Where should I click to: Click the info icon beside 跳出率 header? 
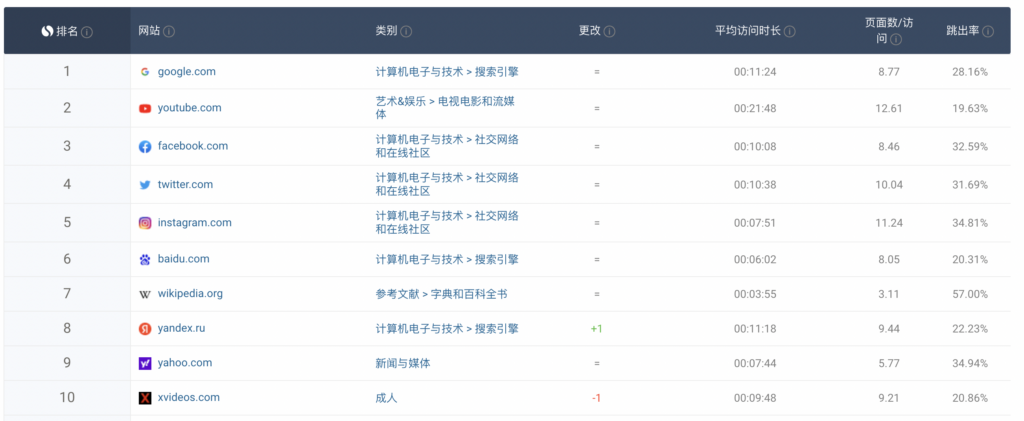pos(988,31)
